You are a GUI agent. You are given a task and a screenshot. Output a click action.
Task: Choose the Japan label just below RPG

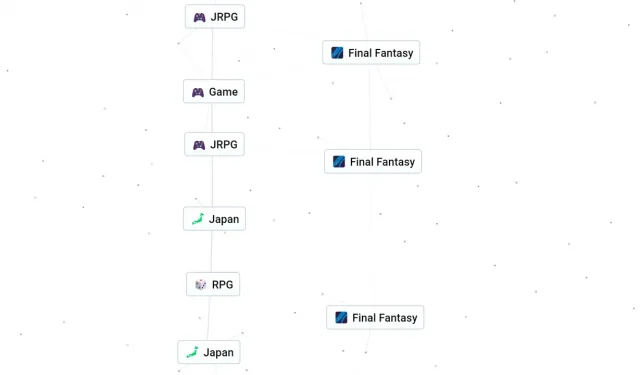pos(218,353)
